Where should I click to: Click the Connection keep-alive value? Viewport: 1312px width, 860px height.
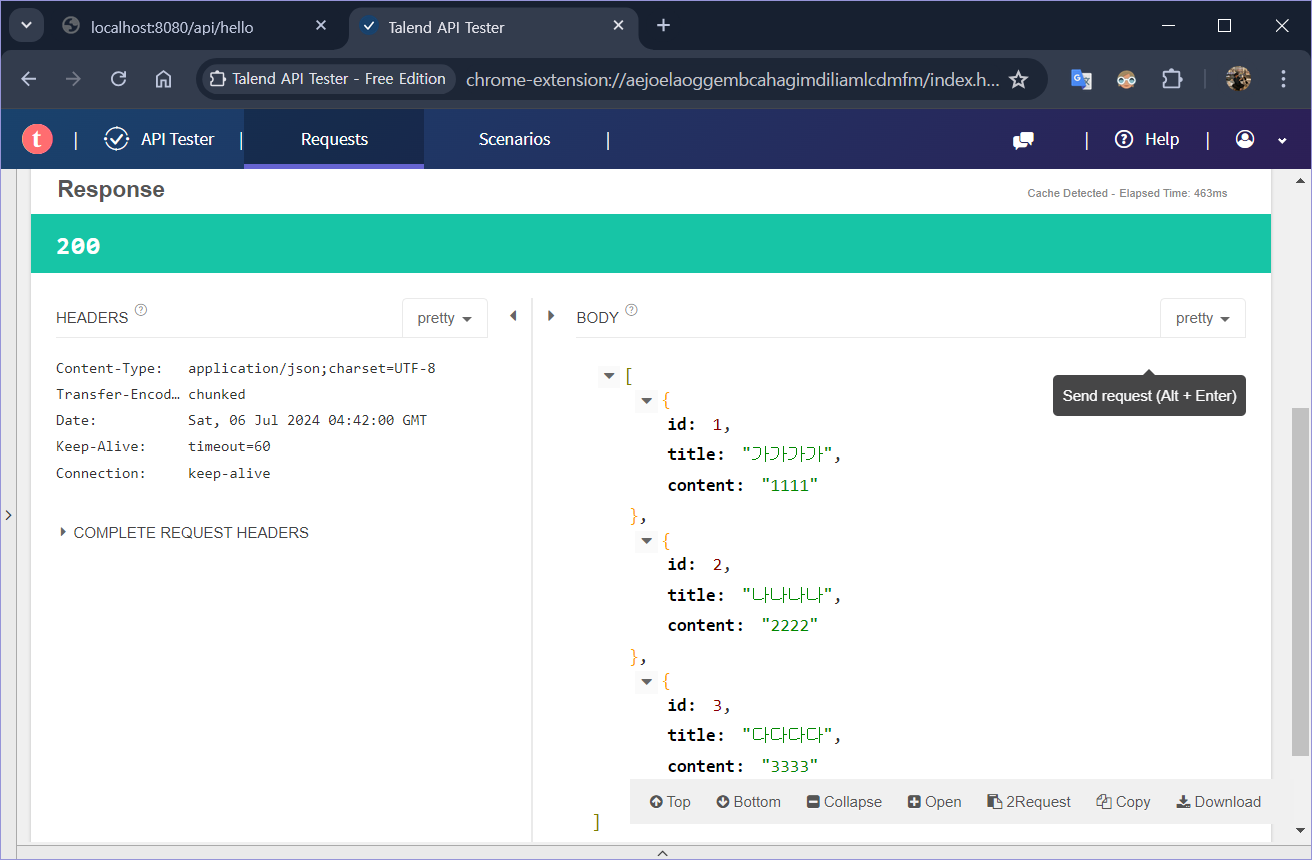(229, 474)
